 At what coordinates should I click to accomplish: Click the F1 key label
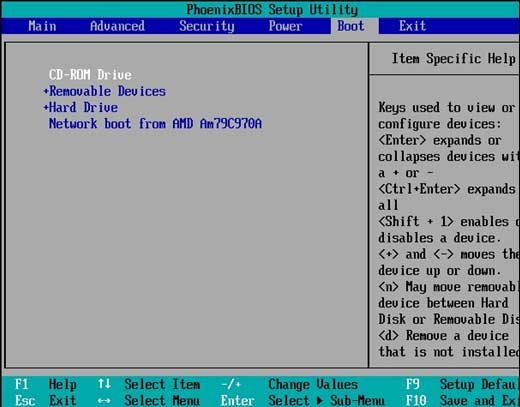click(x=22, y=384)
